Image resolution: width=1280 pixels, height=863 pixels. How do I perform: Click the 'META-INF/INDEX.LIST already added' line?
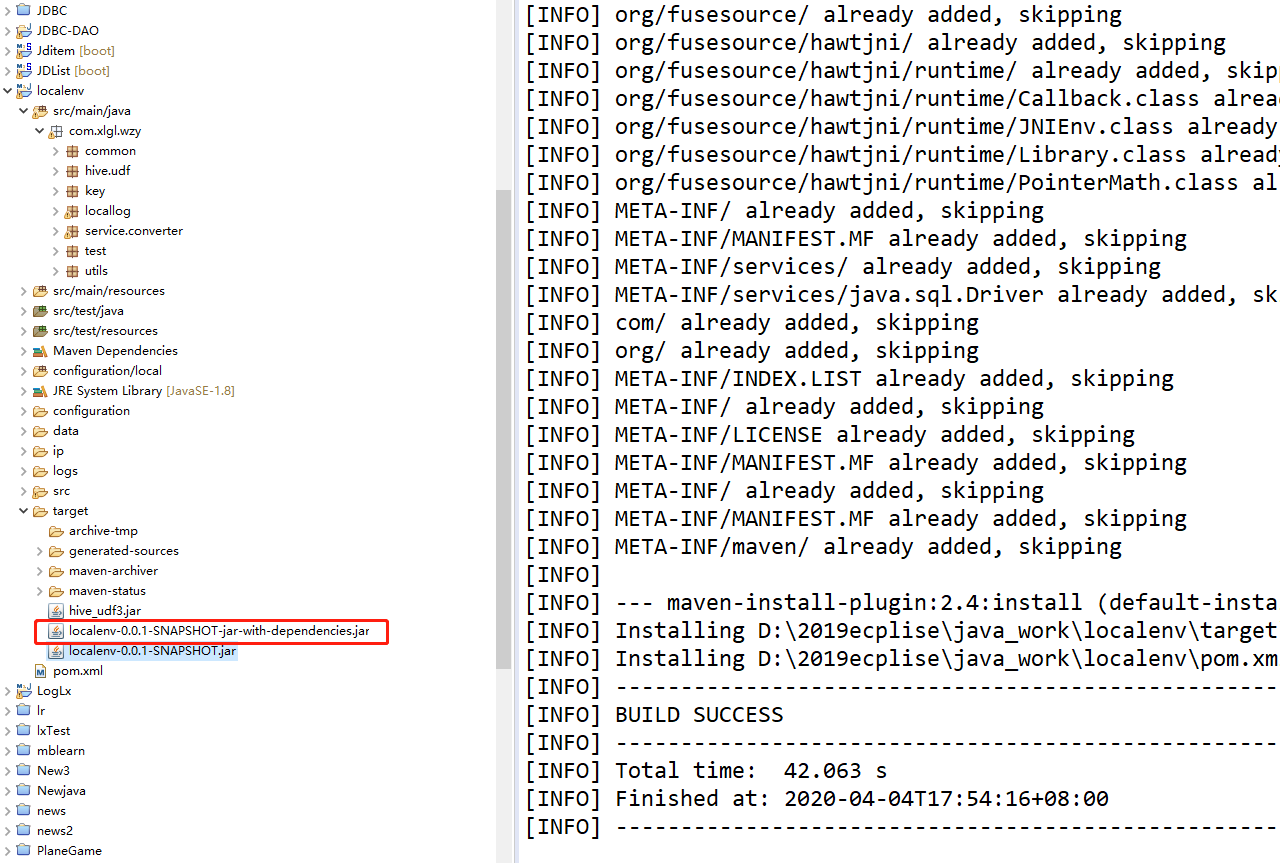point(850,378)
